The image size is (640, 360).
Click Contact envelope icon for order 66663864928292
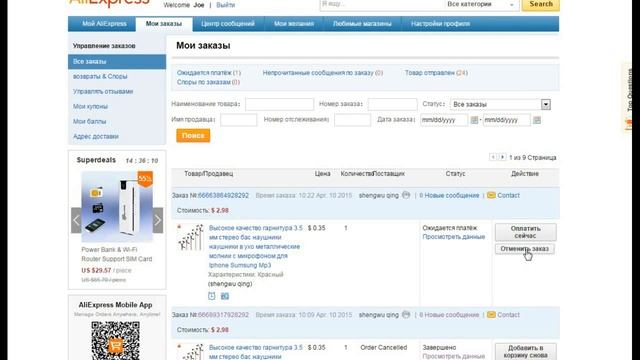coord(491,196)
